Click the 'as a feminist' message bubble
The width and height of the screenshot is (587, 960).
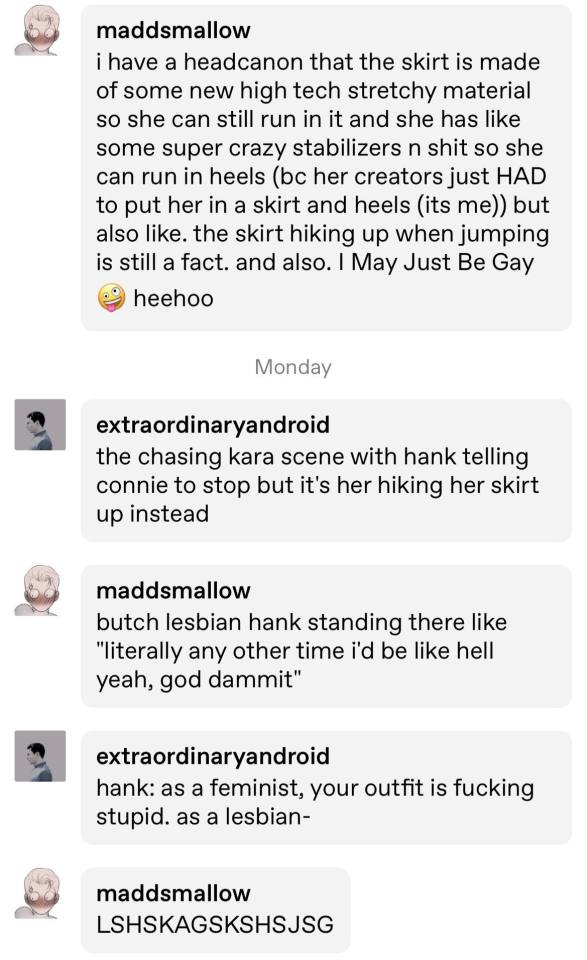[326, 787]
